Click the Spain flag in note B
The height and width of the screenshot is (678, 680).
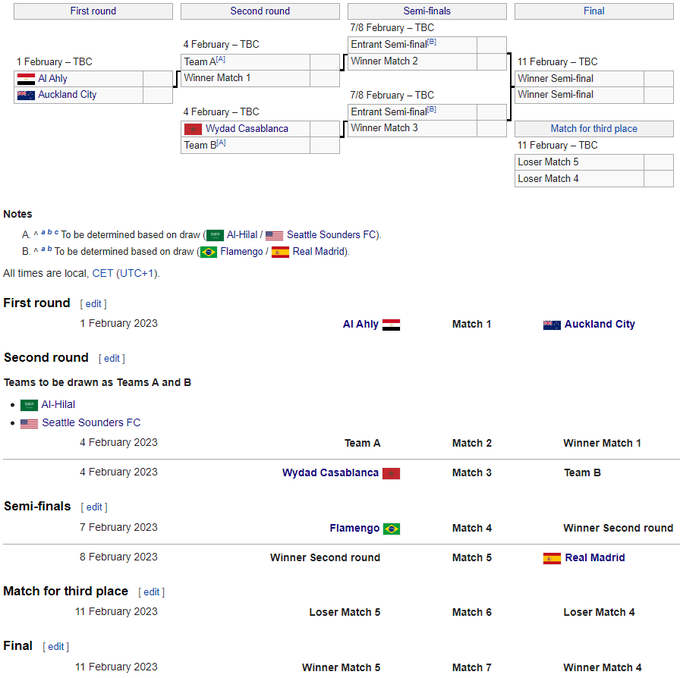(280, 252)
